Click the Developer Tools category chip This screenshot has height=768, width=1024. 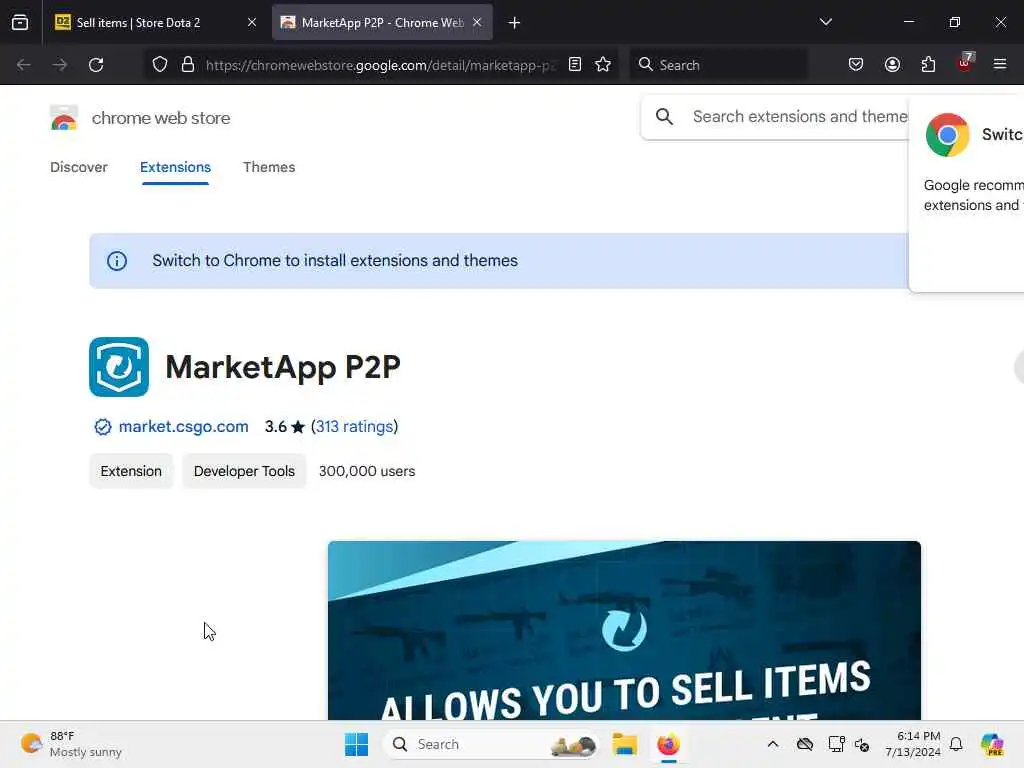coord(244,471)
